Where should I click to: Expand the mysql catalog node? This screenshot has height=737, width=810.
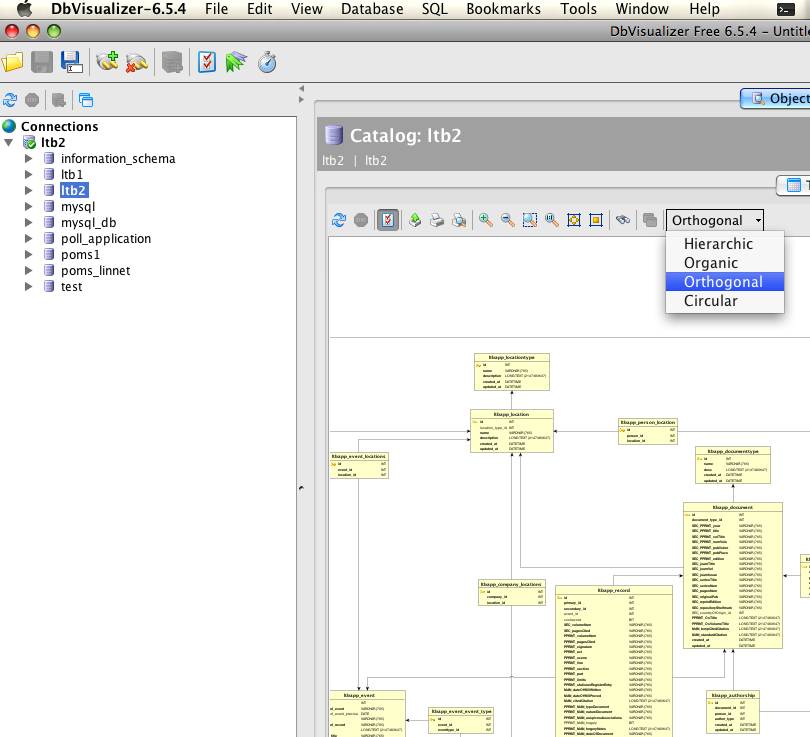28,207
